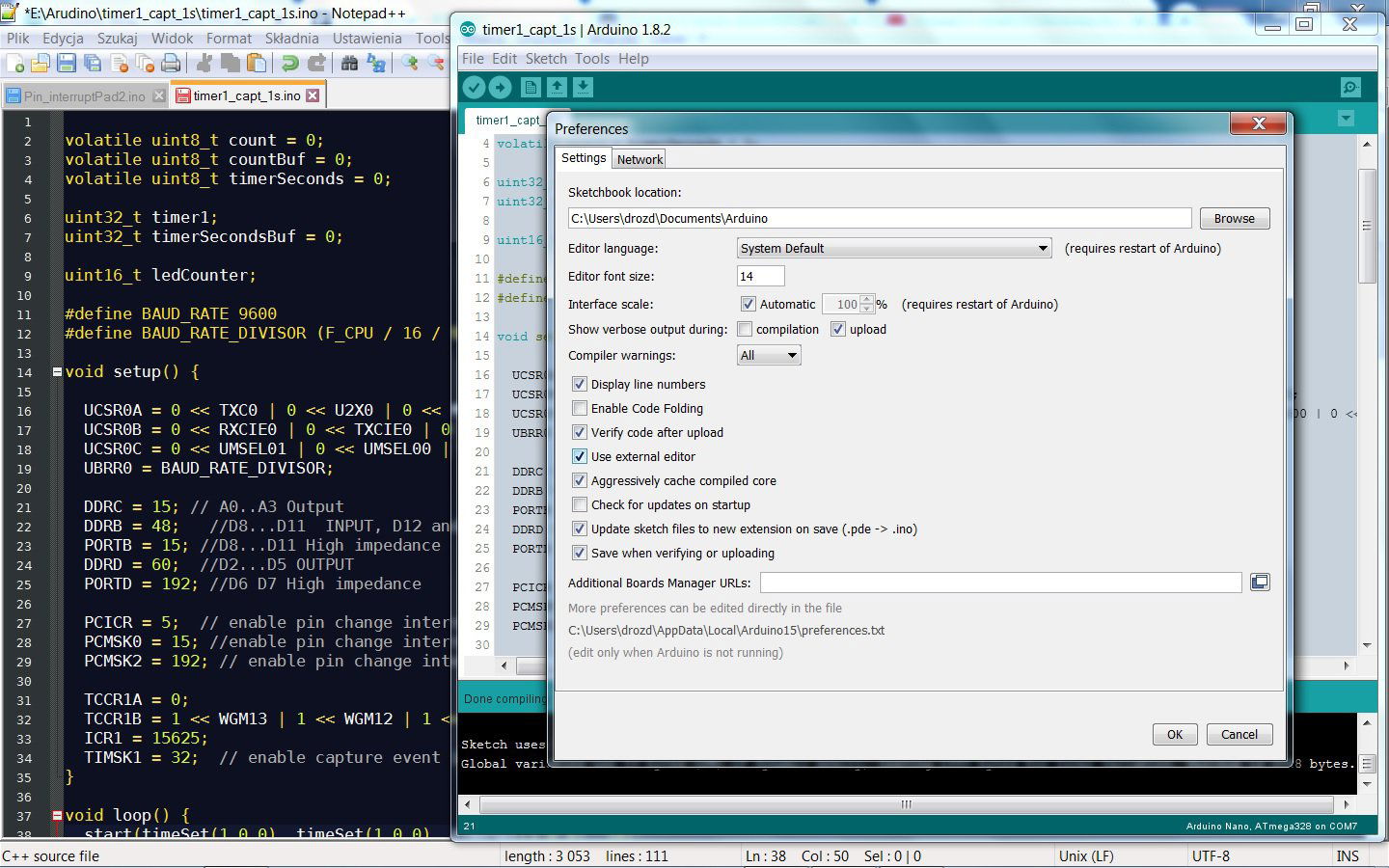
Task: Switch to Network tab in Preferences
Action: pos(640,159)
